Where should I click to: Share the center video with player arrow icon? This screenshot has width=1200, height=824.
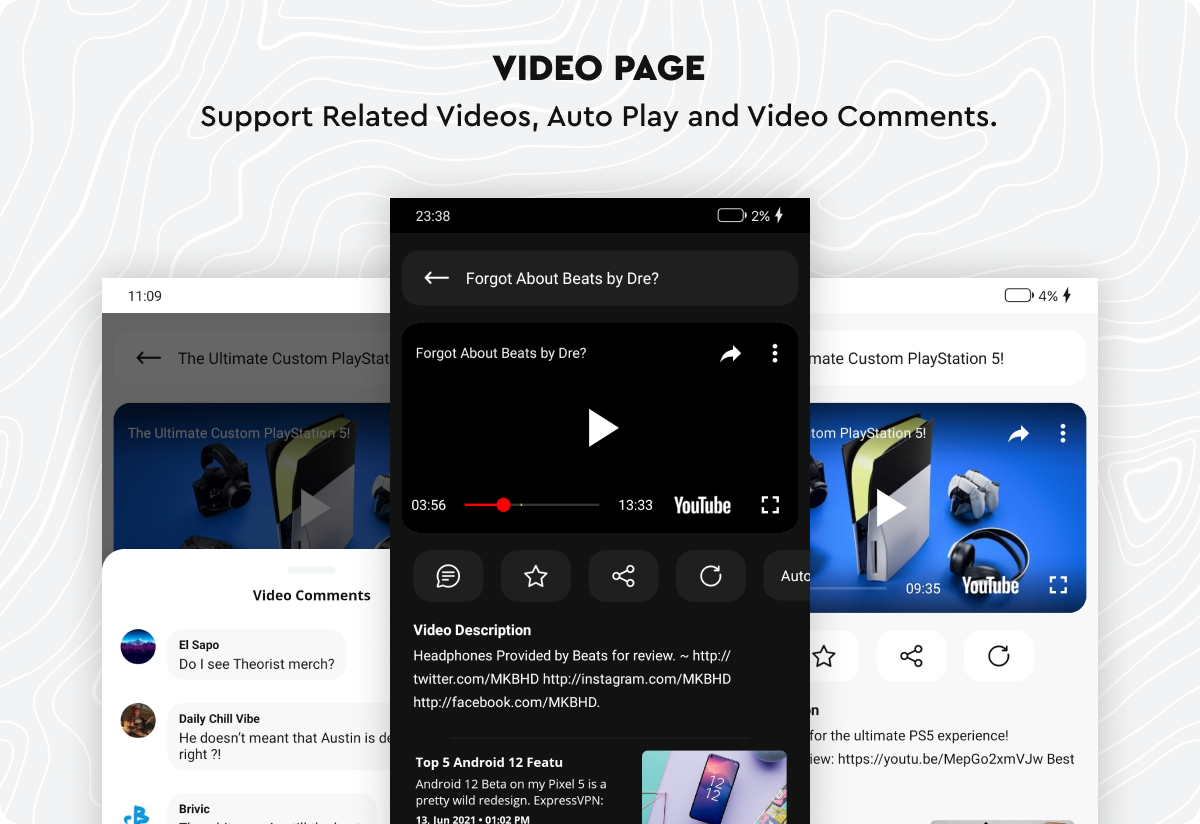click(x=731, y=353)
